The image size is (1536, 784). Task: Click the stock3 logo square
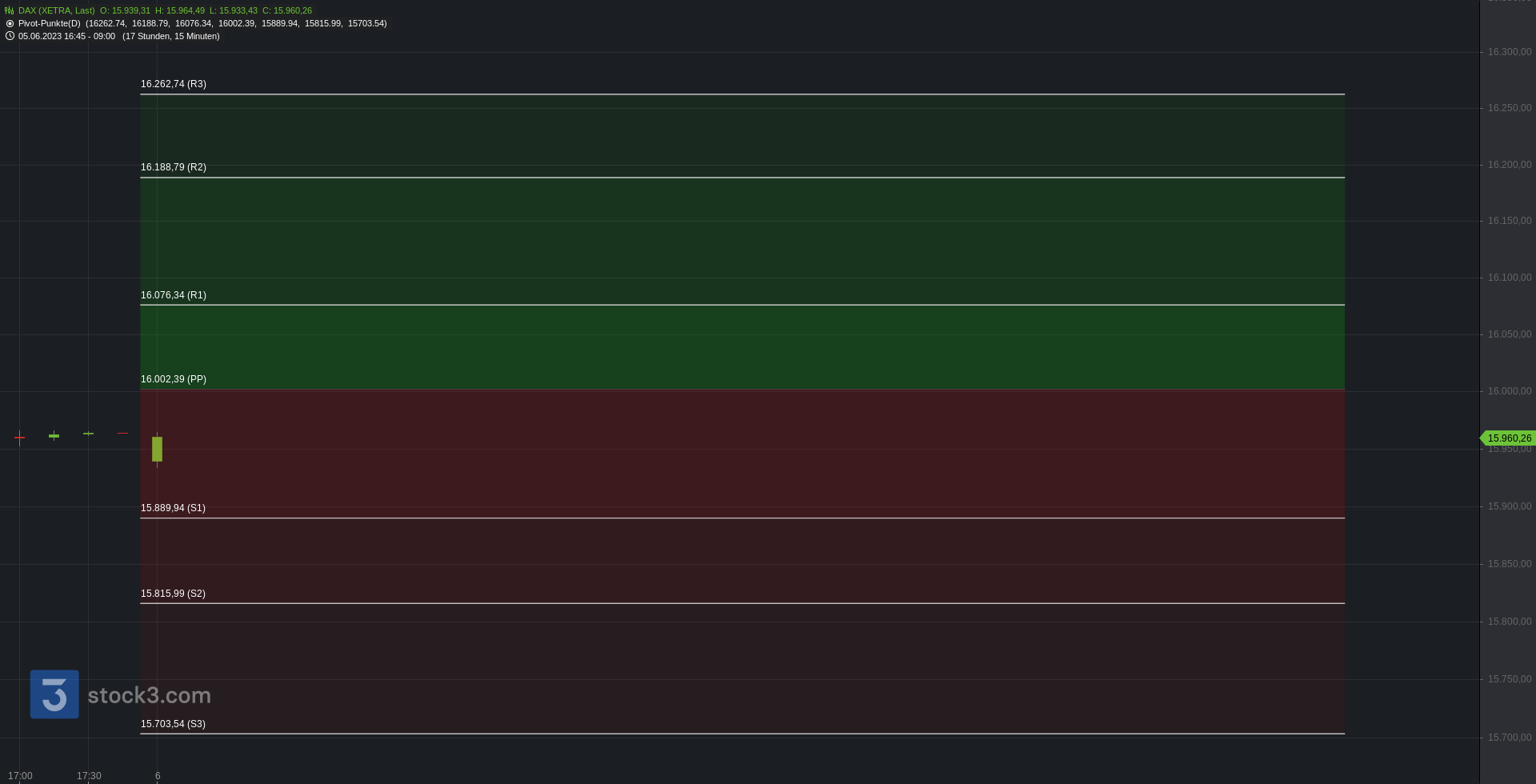click(54, 694)
